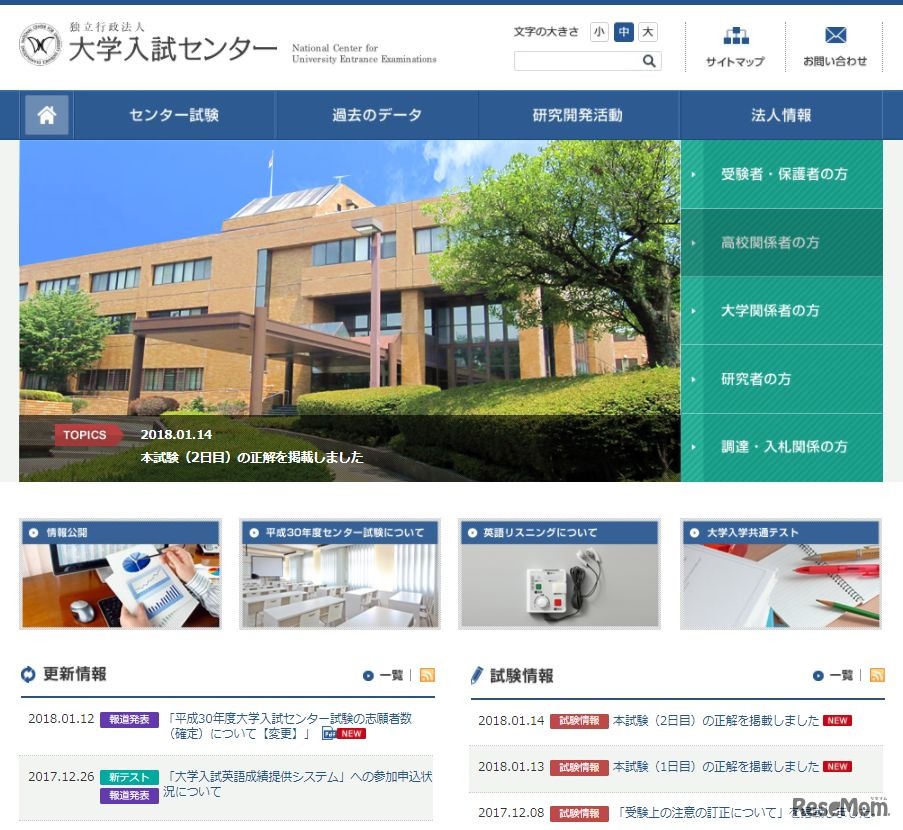Click the home icon in the navigation bar
This screenshot has width=903, height=830.
coord(45,114)
